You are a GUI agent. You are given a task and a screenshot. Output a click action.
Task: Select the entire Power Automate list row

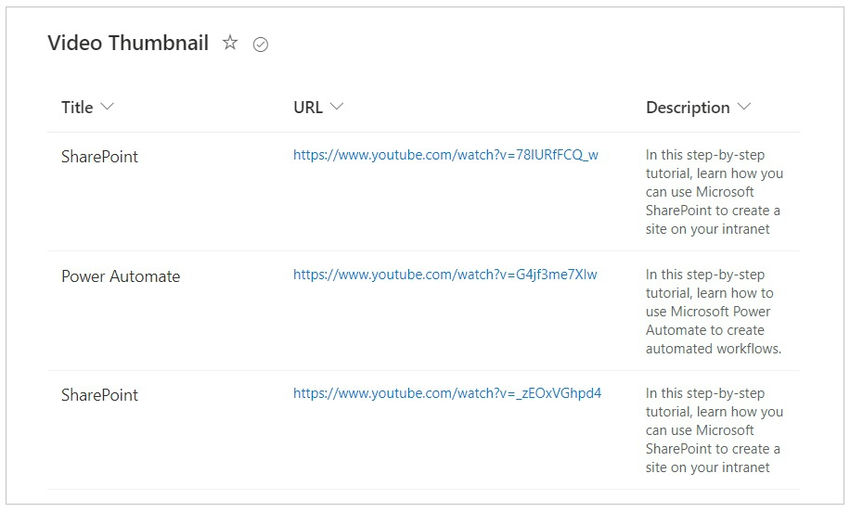[230, 320]
